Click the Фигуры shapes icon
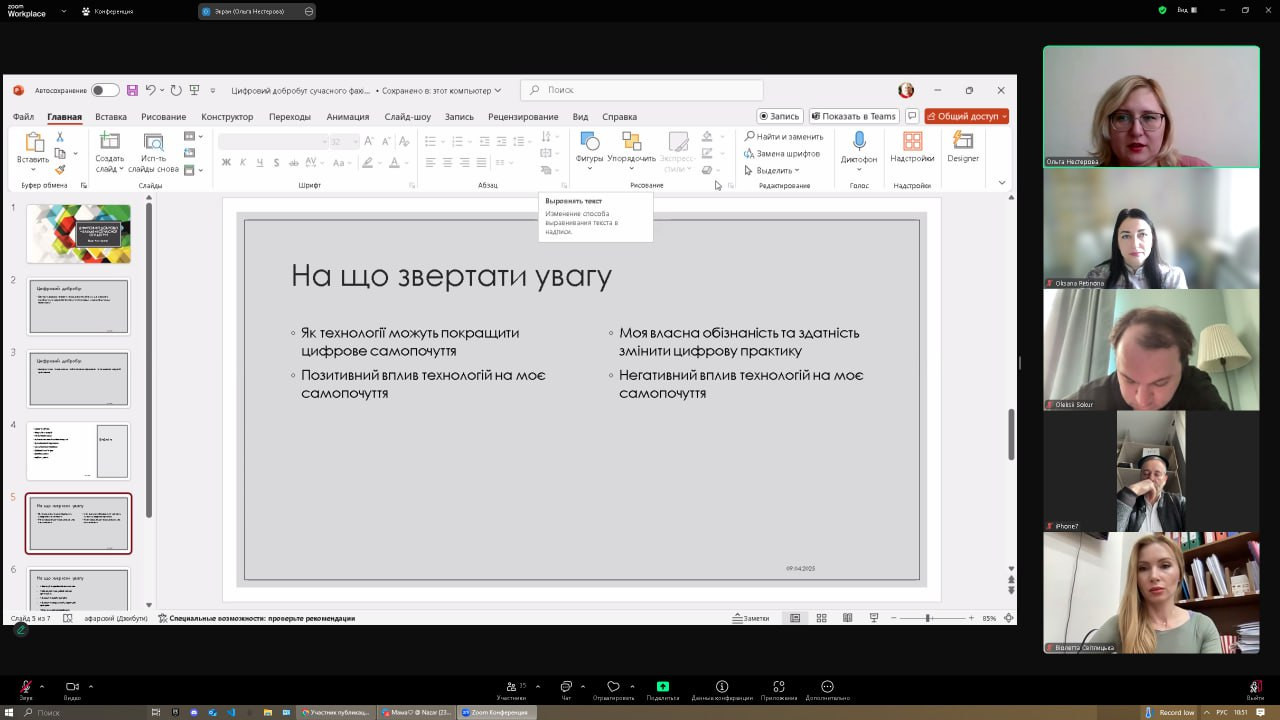 (589, 142)
